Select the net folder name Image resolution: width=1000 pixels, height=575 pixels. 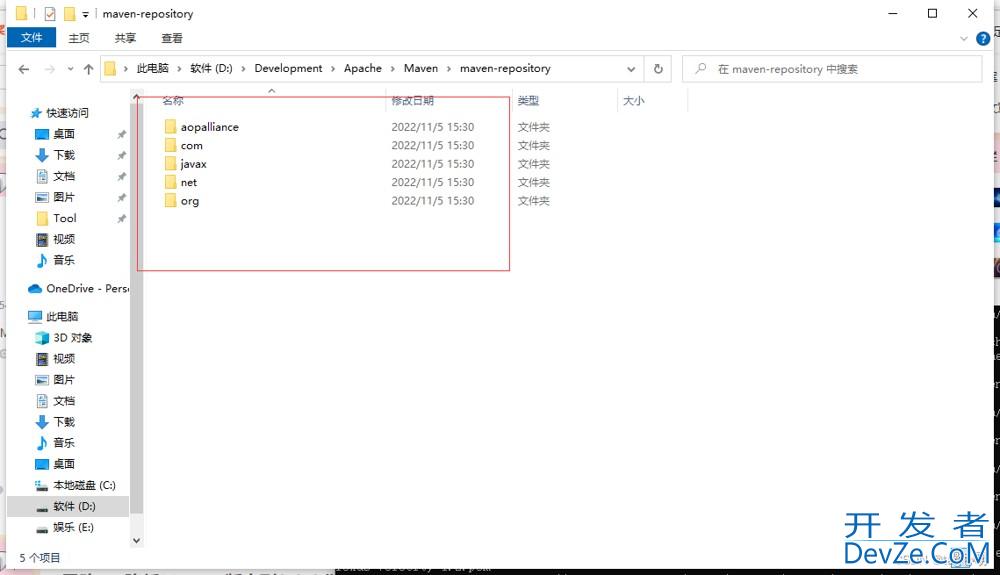189,182
